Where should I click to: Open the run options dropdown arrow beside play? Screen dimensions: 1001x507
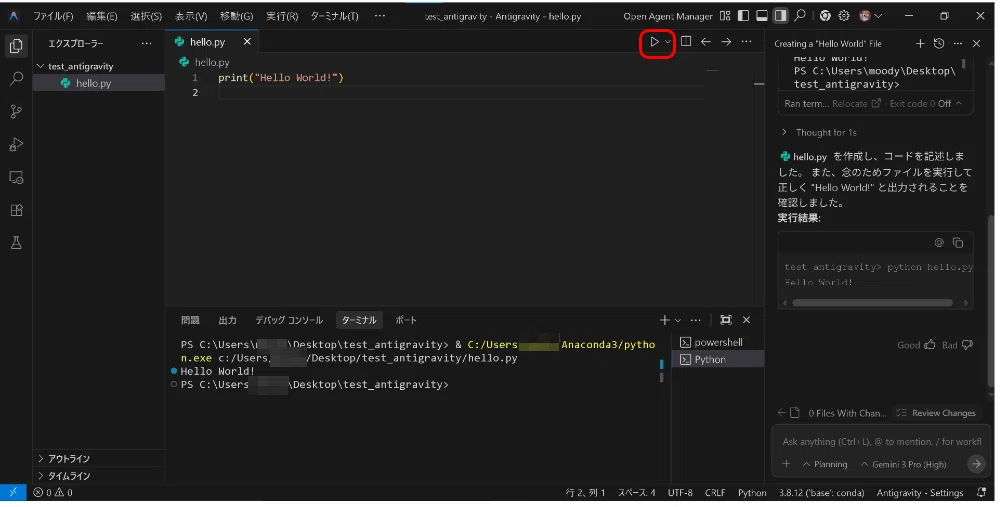click(x=668, y=42)
